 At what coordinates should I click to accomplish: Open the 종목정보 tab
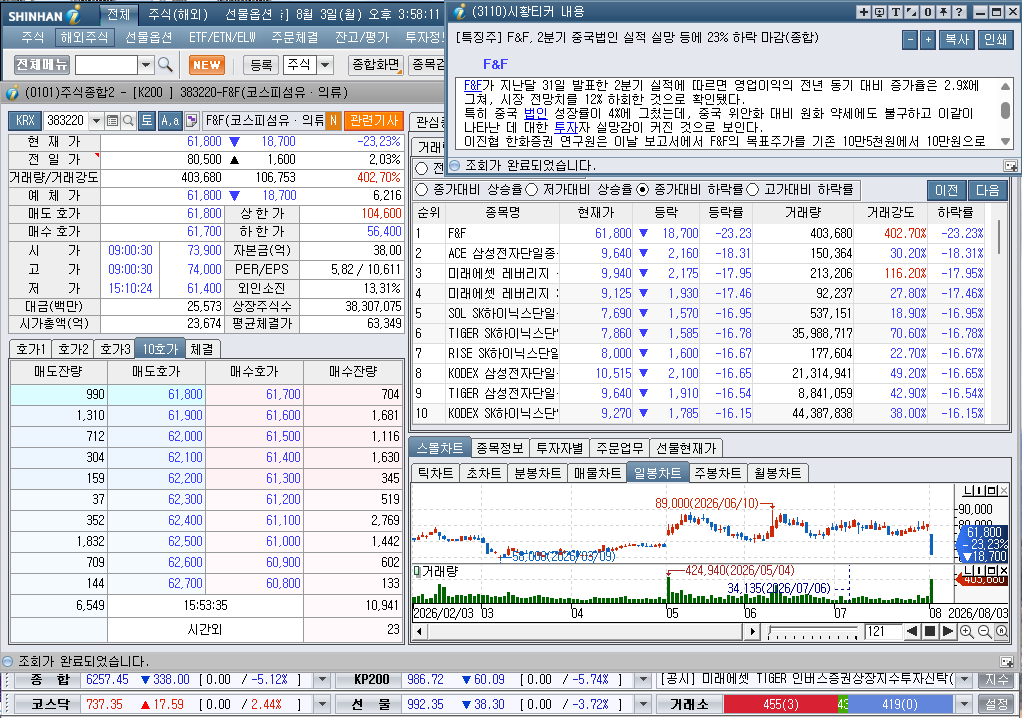coord(500,448)
